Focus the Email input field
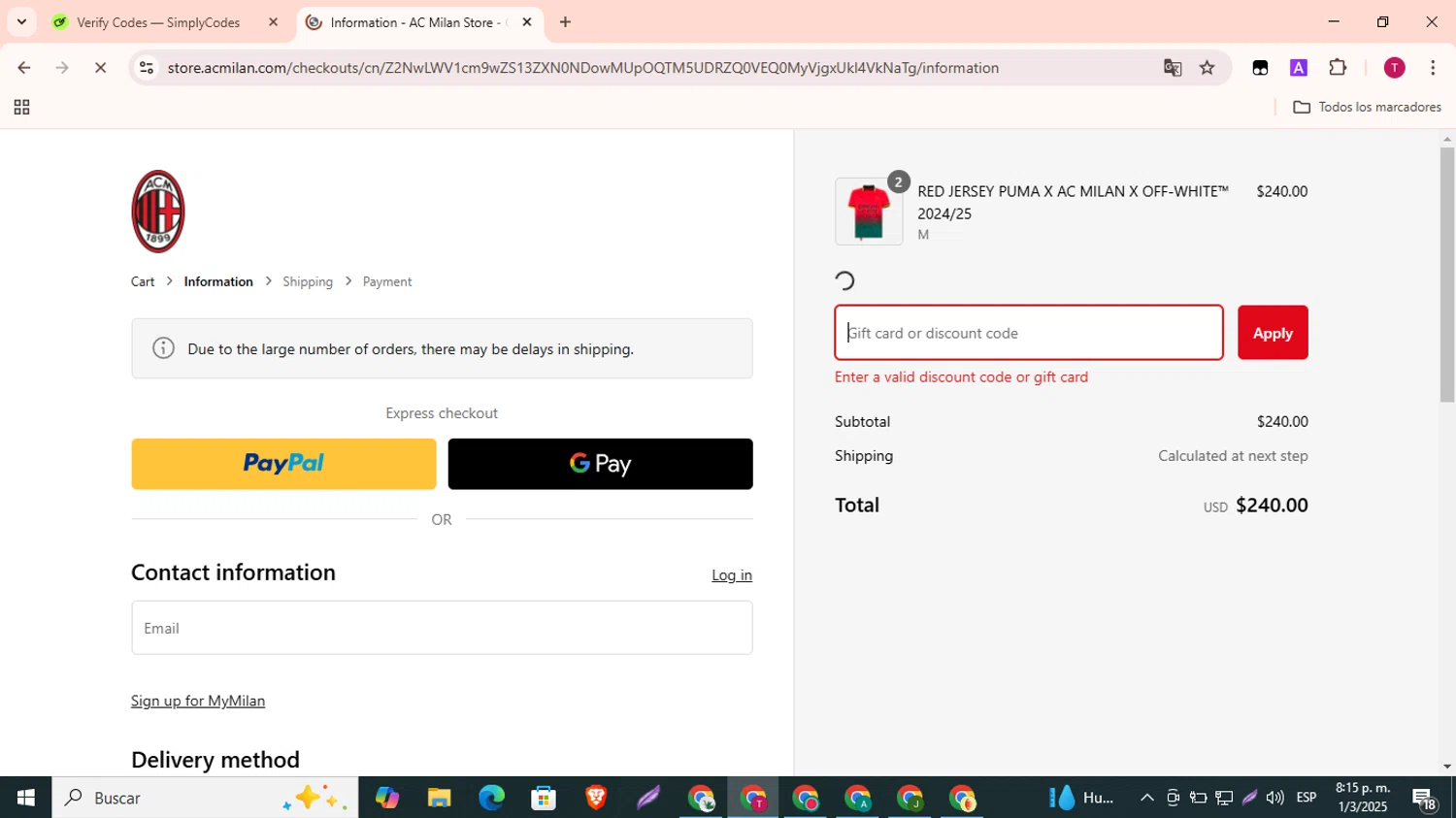The image size is (1456, 818). 442,628
